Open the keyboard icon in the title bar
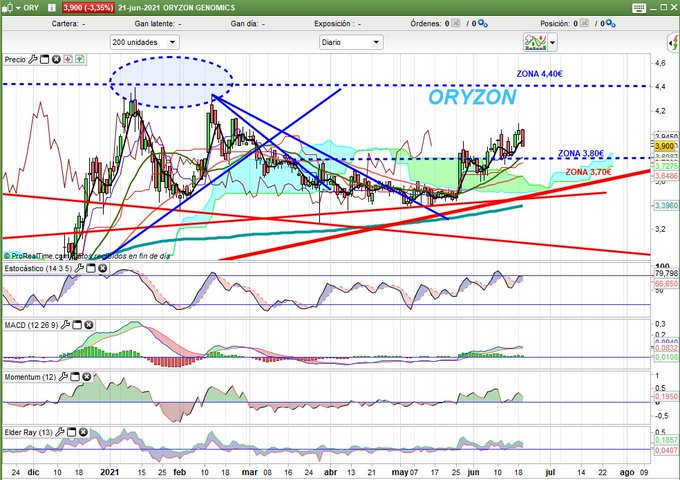The image size is (680, 480). coord(639,8)
